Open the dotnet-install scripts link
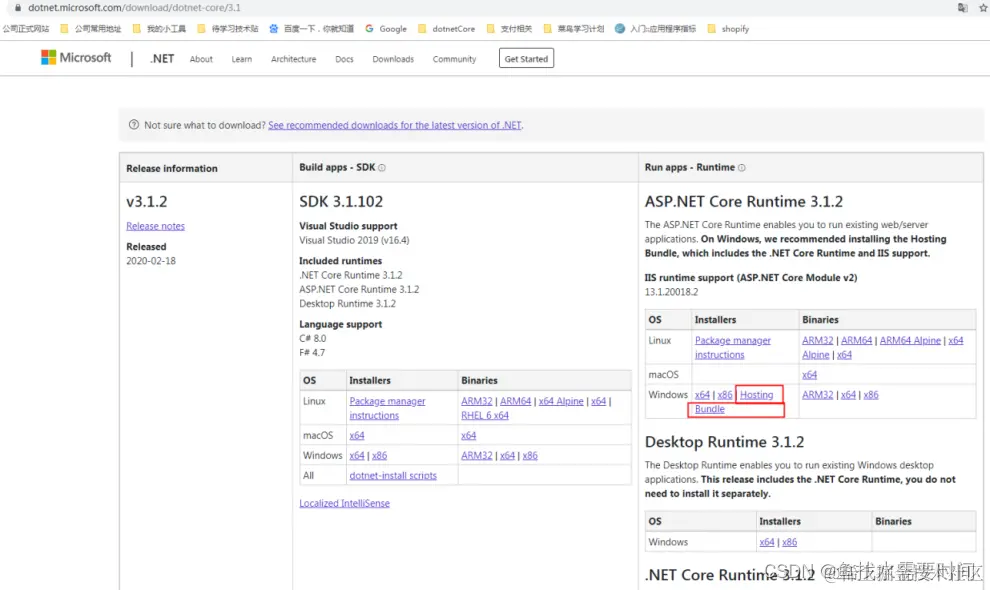Viewport: 990px width, 590px height. coord(393,476)
